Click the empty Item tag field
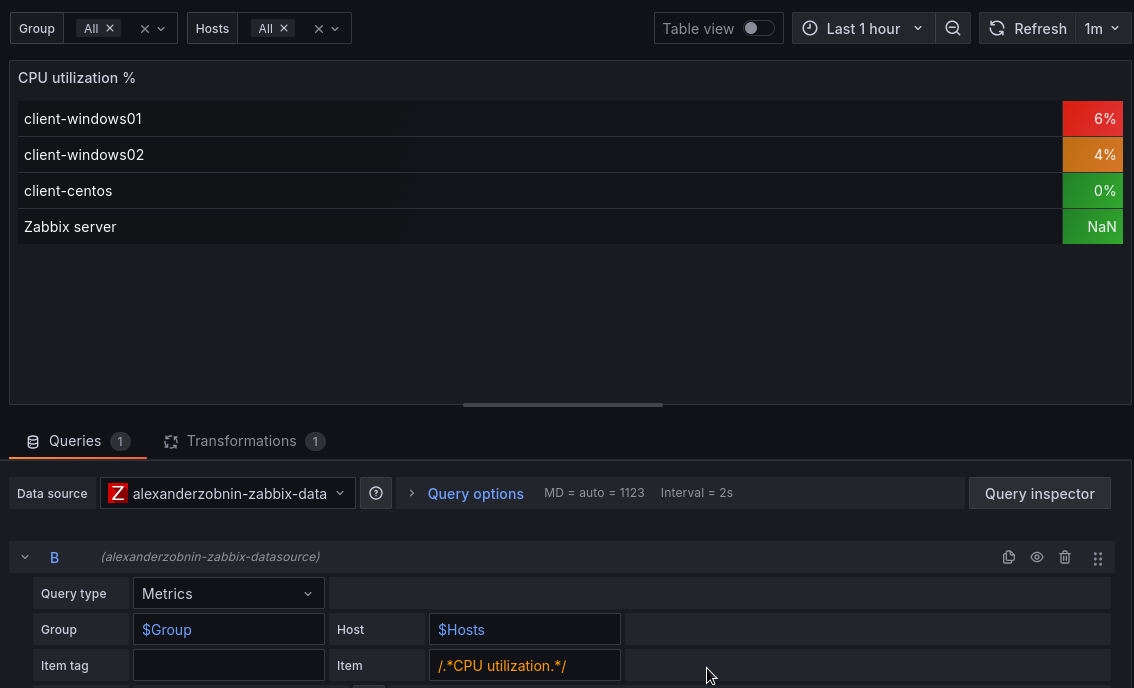The width and height of the screenshot is (1134, 688). (x=229, y=665)
